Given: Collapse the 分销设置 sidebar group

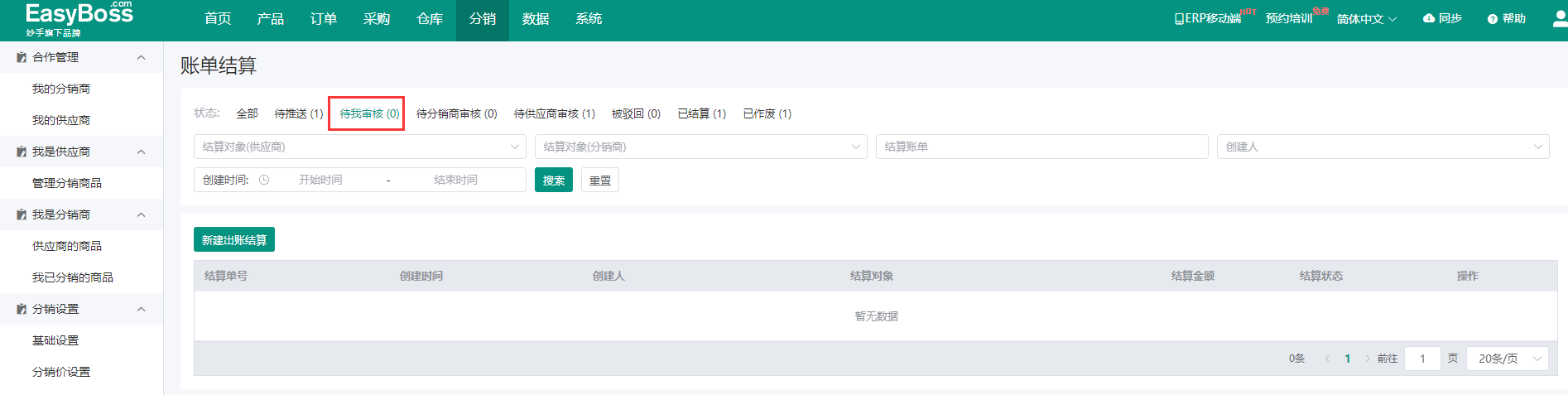Looking at the screenshot, I should 141,309.
